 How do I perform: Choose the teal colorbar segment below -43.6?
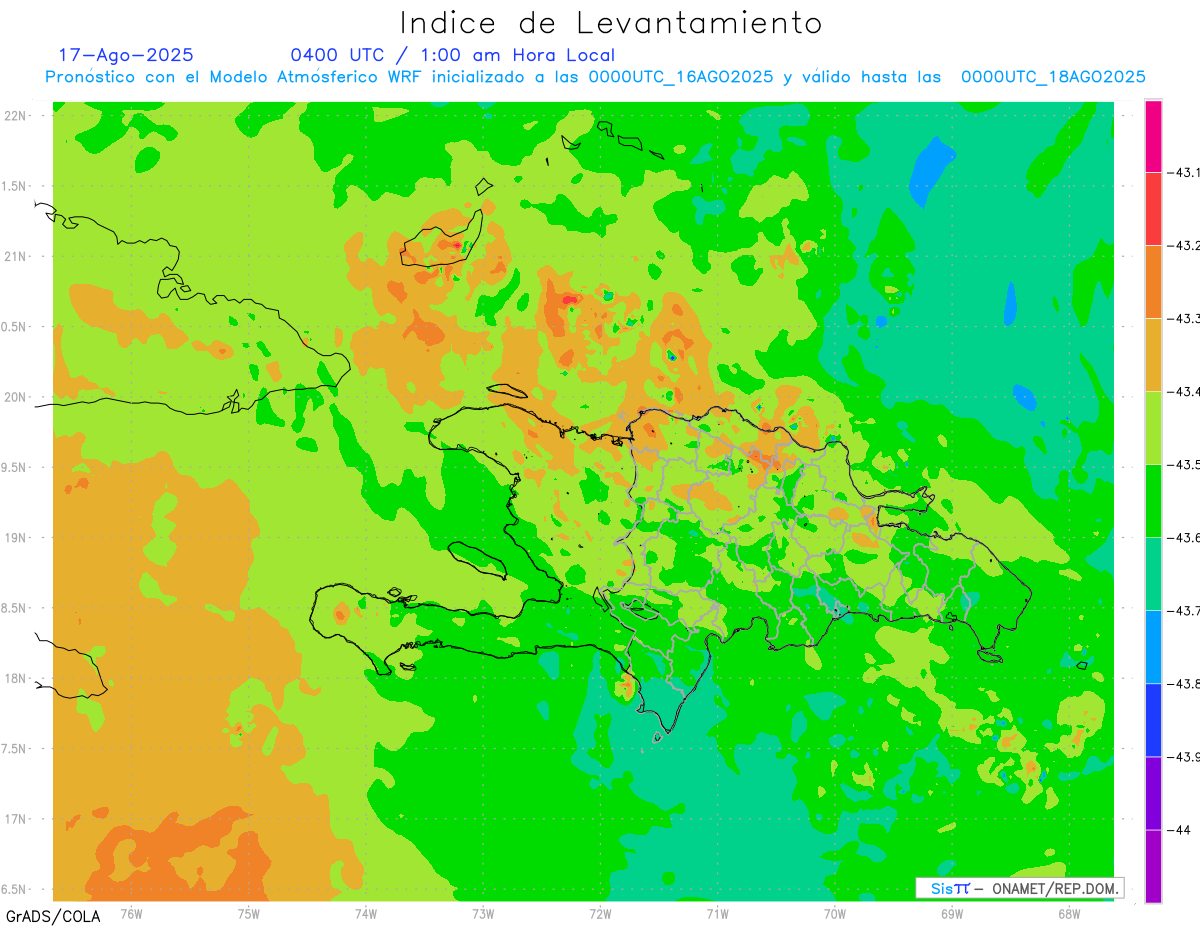pos(1153,574)
